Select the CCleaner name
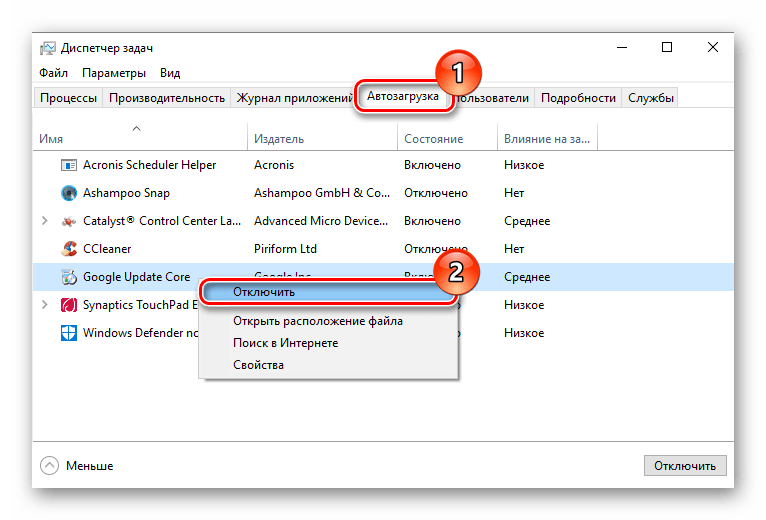The width and height of the screenshot is (766, 520). 107,249
